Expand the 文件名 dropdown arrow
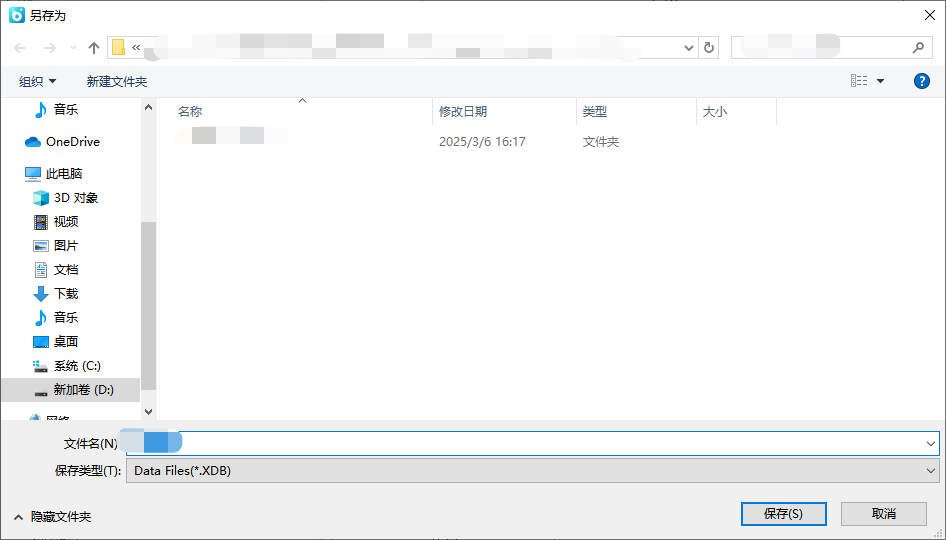The height and width of the screenshot is (540, 946). click(930, 443)
